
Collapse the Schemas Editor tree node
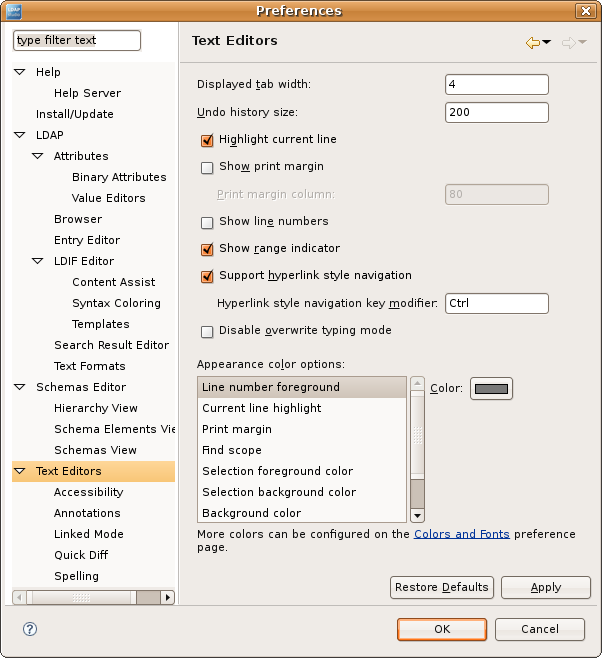[x=20, y=387]
